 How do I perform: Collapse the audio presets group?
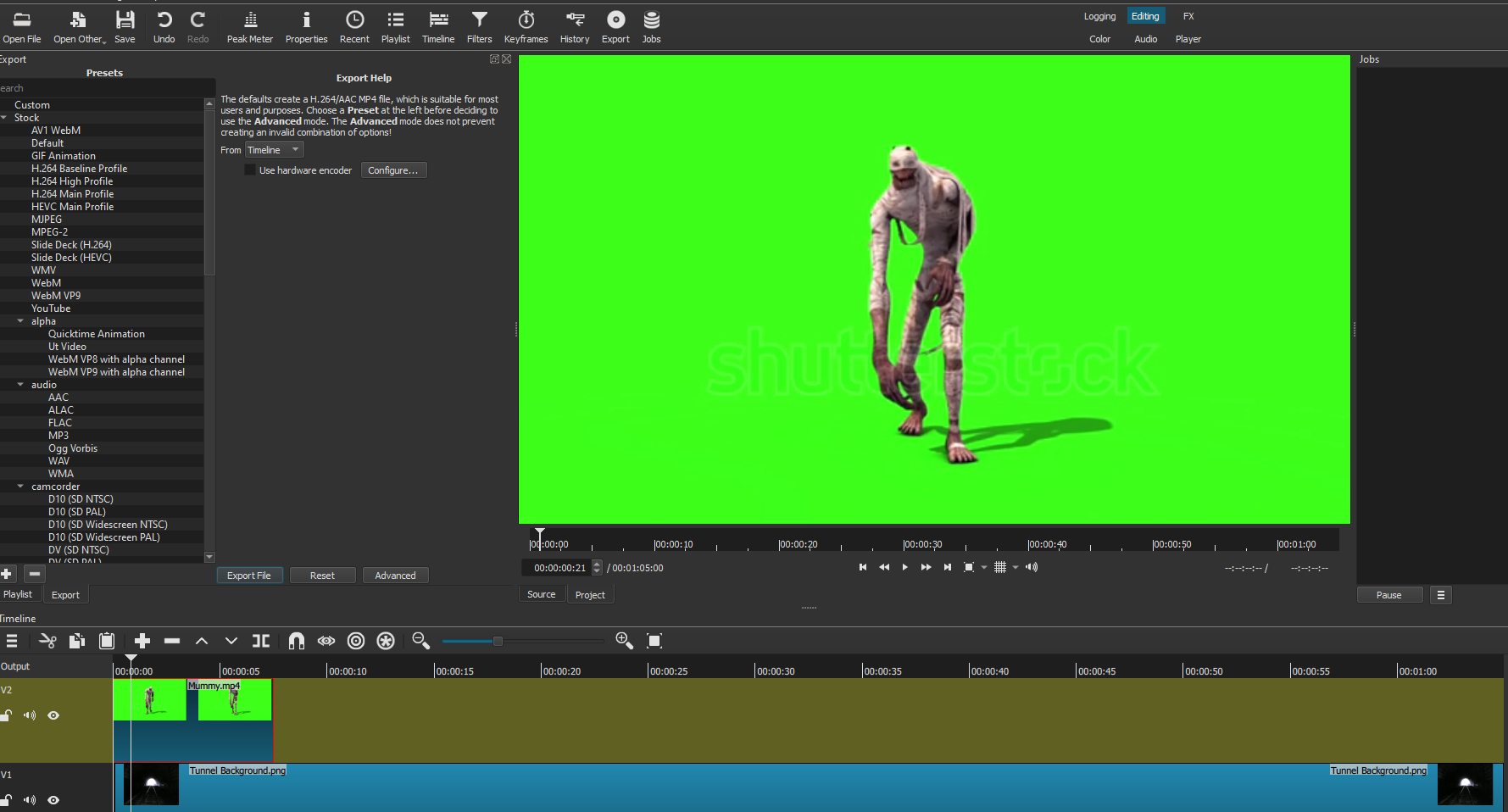click(x=19, y=384)
